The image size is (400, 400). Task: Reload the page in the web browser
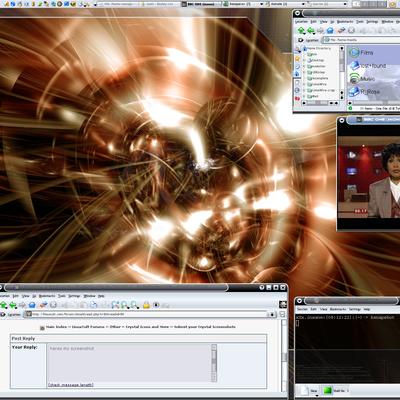[x=43, y=305]
